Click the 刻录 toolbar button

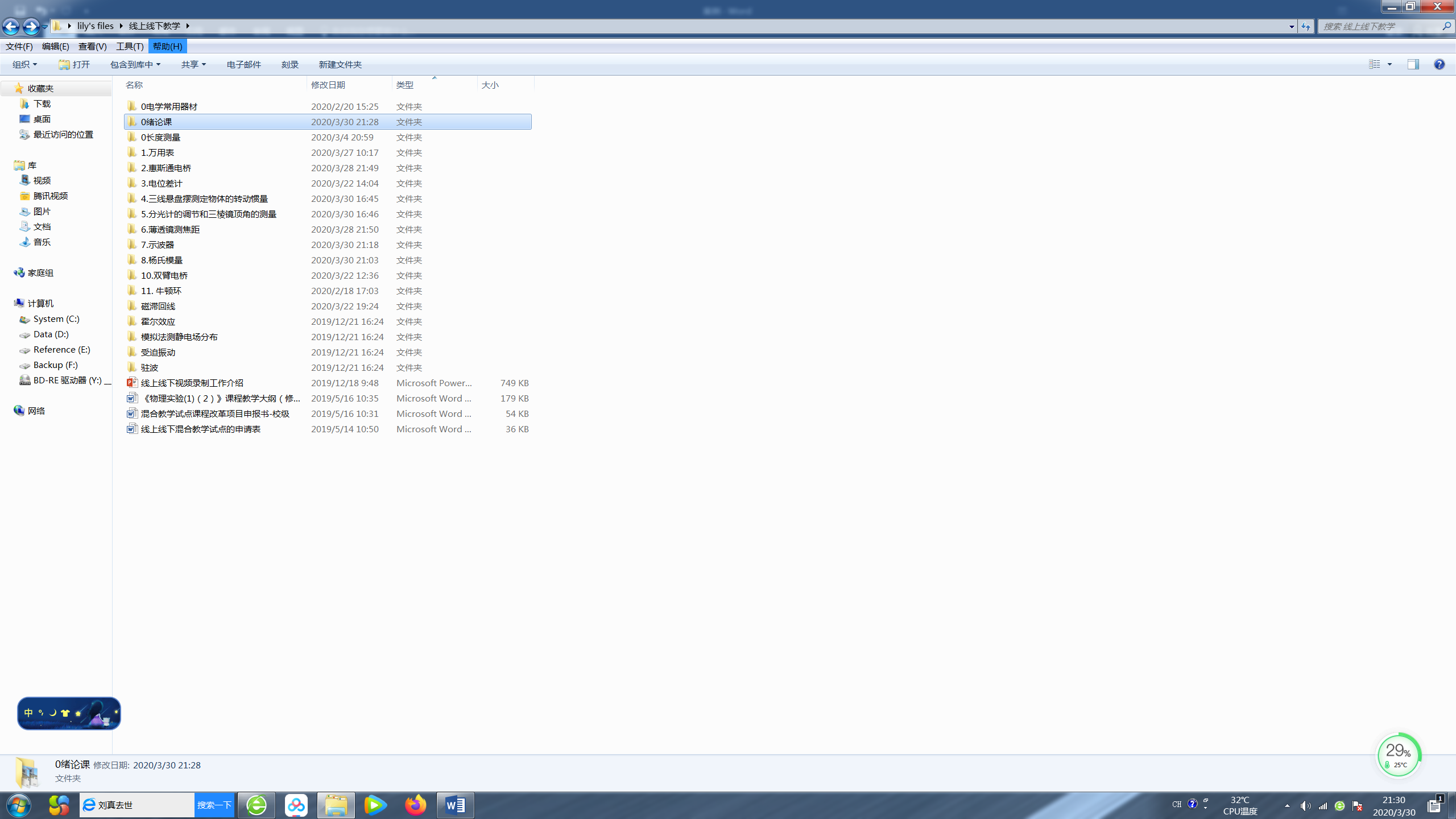click(289, 64)
